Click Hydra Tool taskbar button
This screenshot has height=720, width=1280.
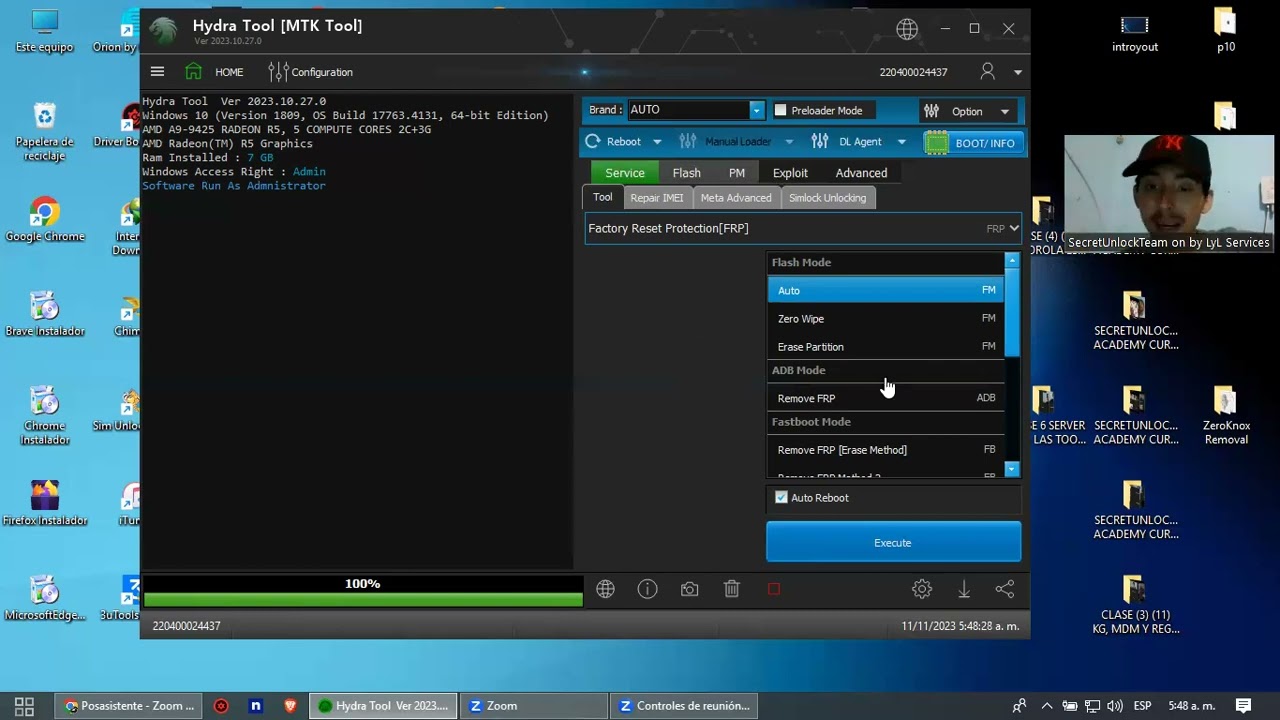383,706
